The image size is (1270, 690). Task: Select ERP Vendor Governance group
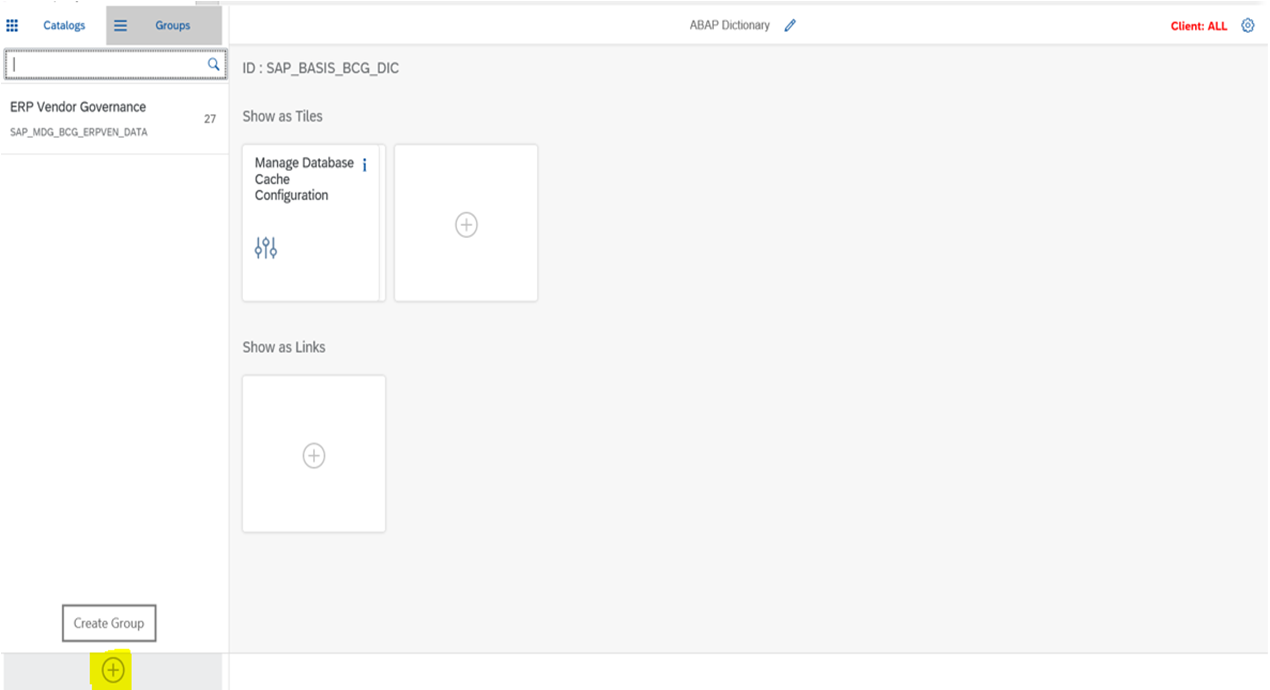(114, 119)
